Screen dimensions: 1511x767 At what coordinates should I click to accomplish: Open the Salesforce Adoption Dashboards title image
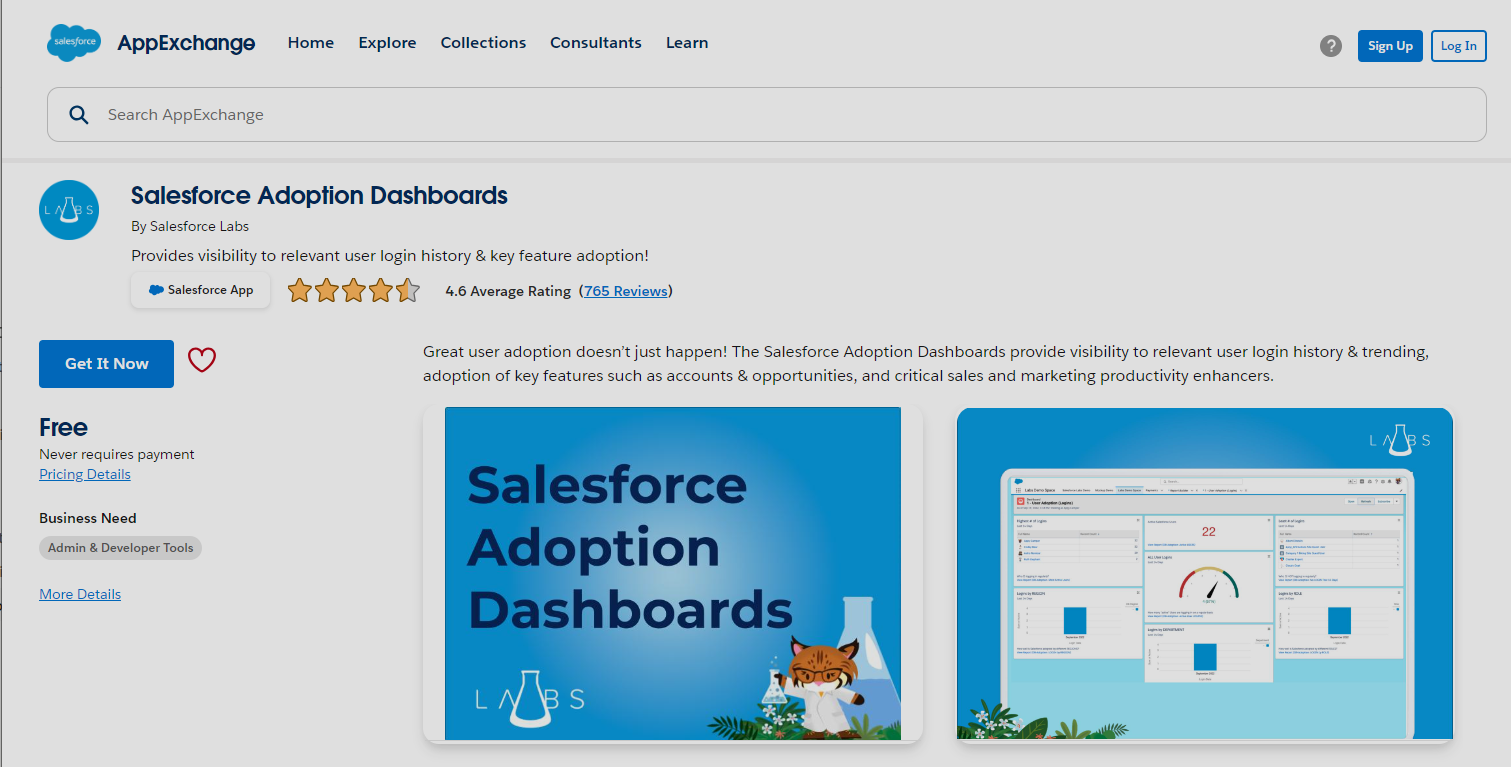[673, 574]
